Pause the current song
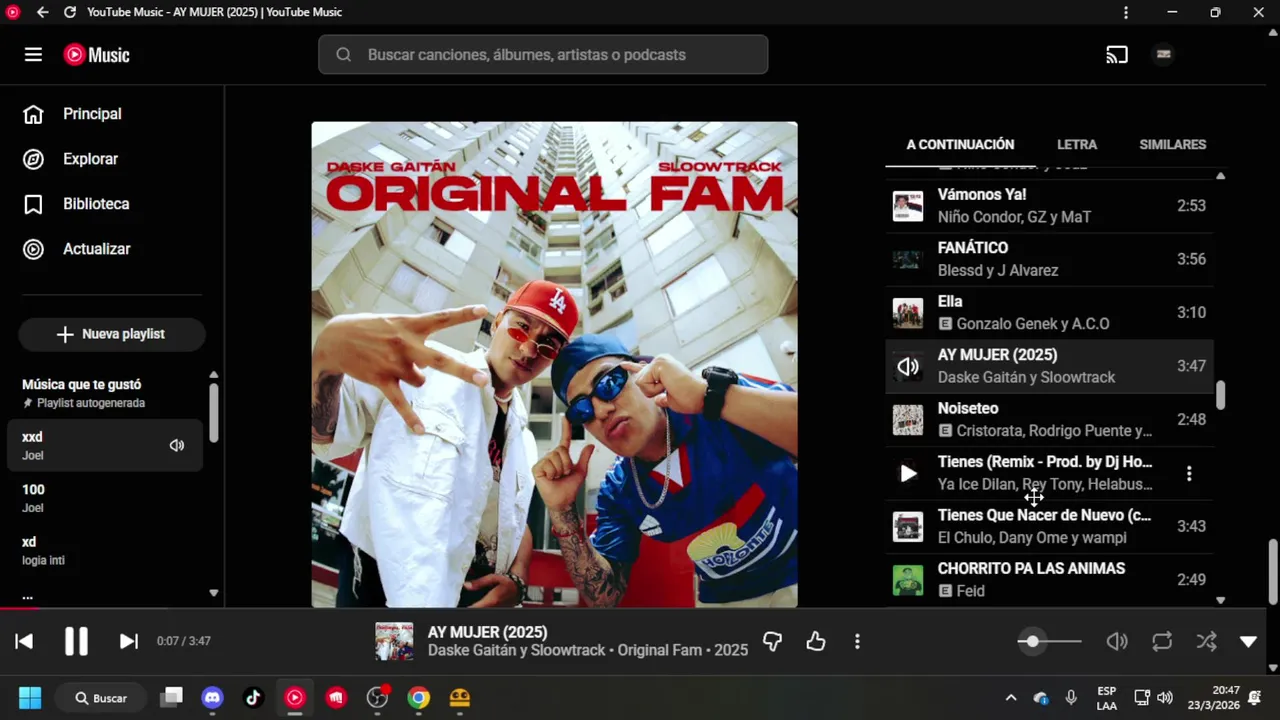 (77, 641)
